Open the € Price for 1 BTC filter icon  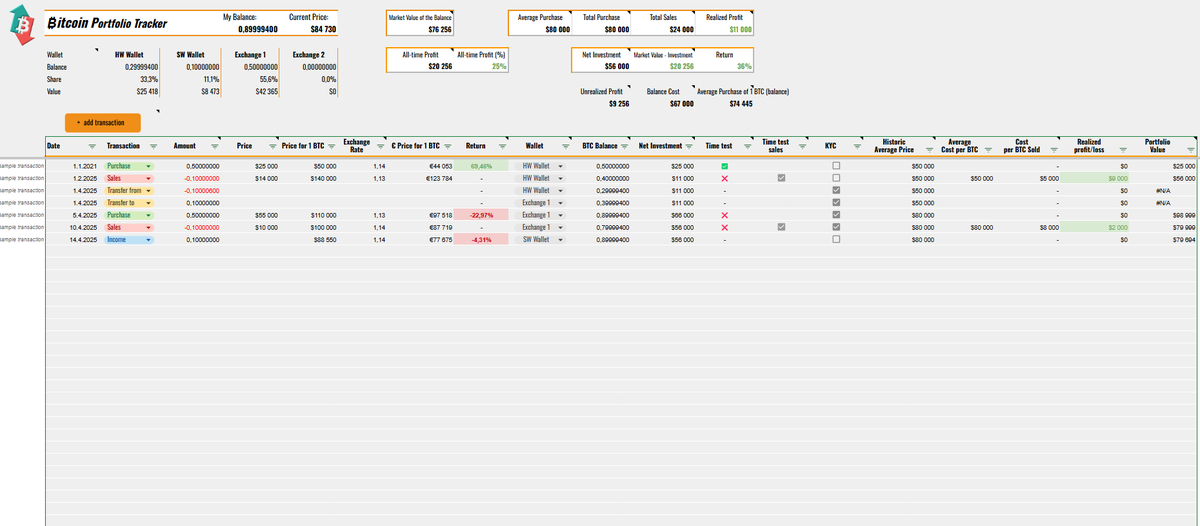pos(447,146)
